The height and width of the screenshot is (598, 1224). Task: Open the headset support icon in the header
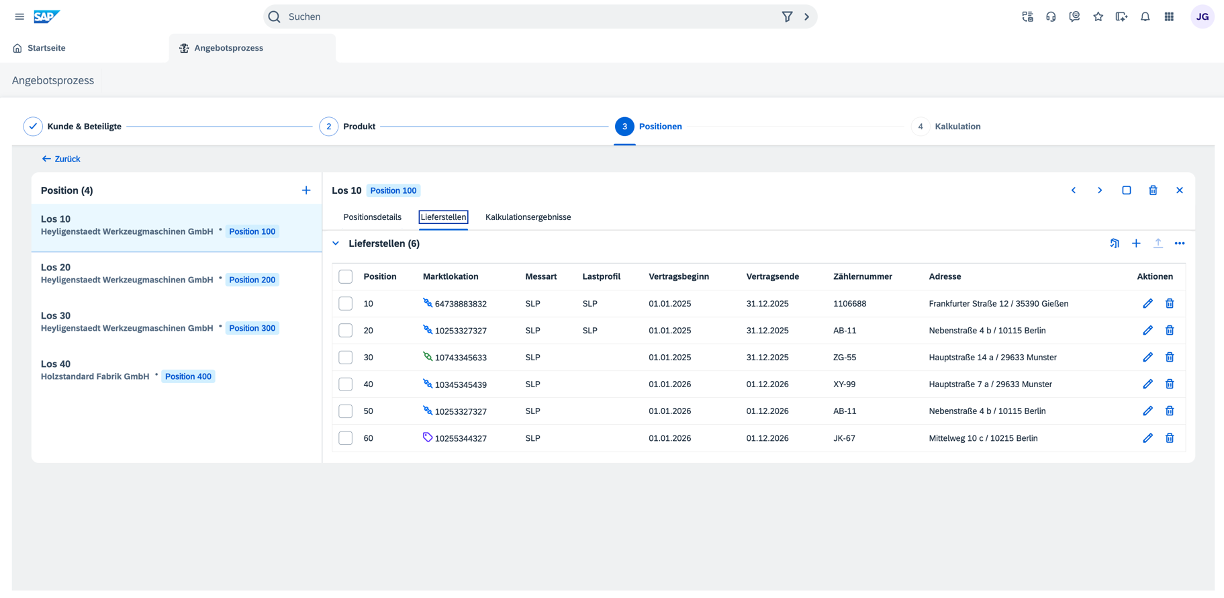tap(1051, 17)
